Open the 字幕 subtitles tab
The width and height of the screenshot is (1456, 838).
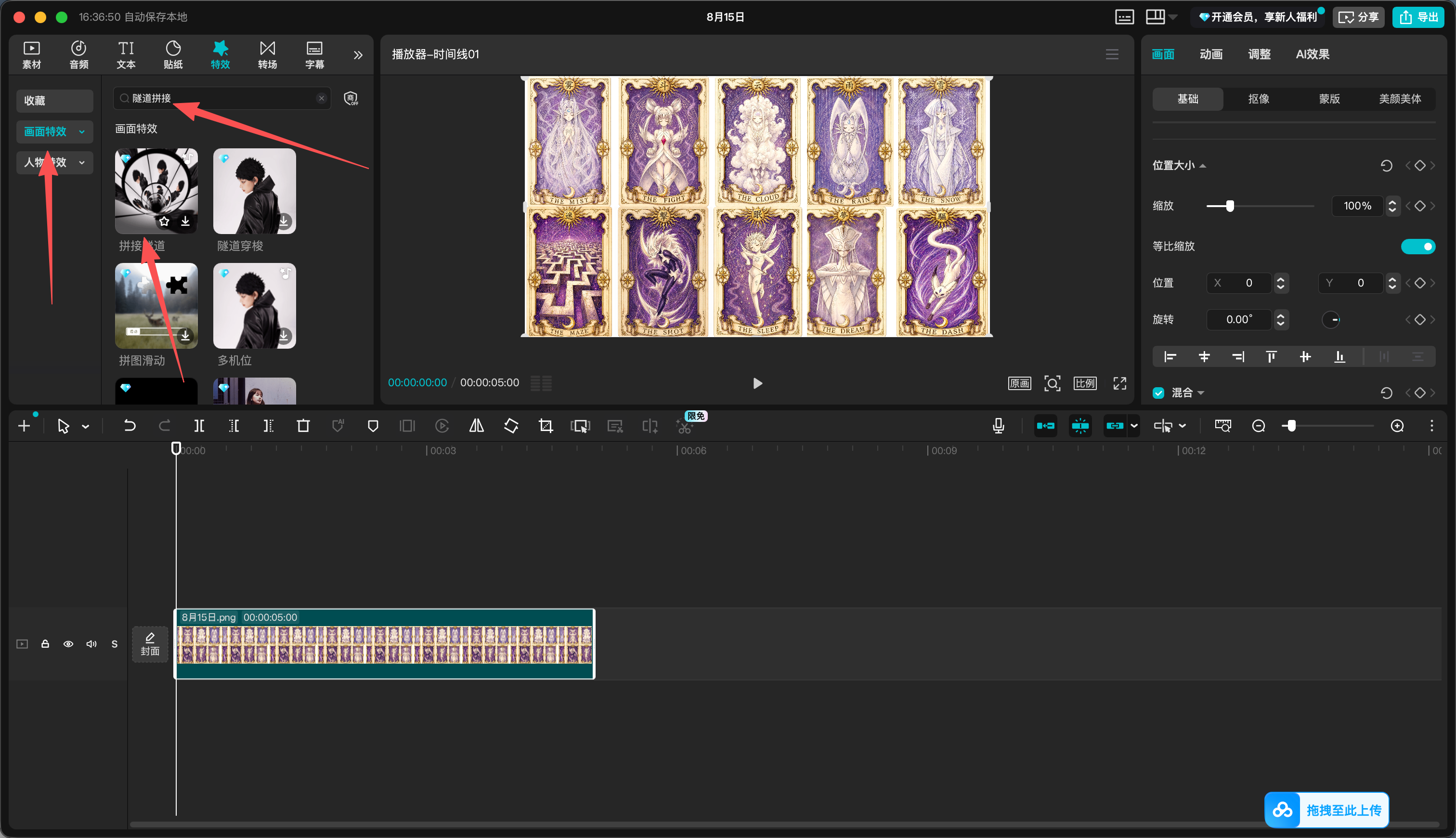click(315, 55)
